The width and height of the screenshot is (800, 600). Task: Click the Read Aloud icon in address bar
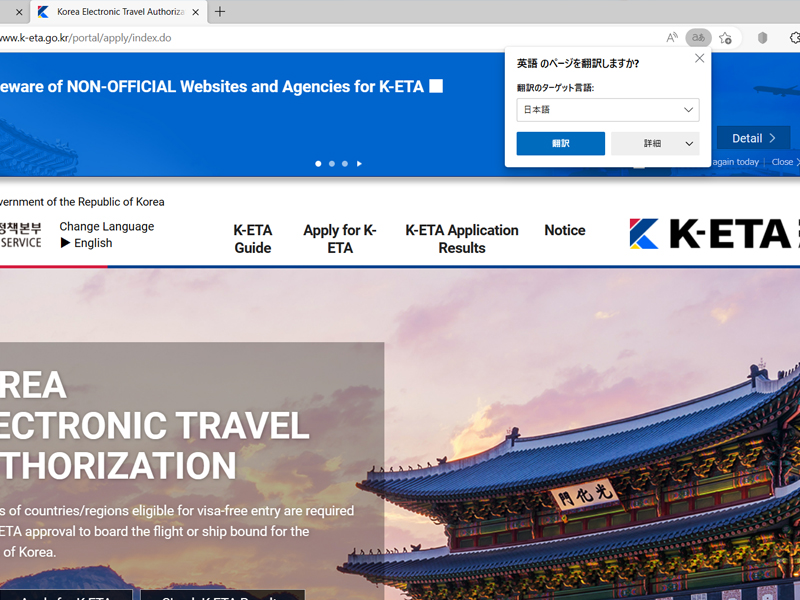pyautogui.click(x=672, y=37)
